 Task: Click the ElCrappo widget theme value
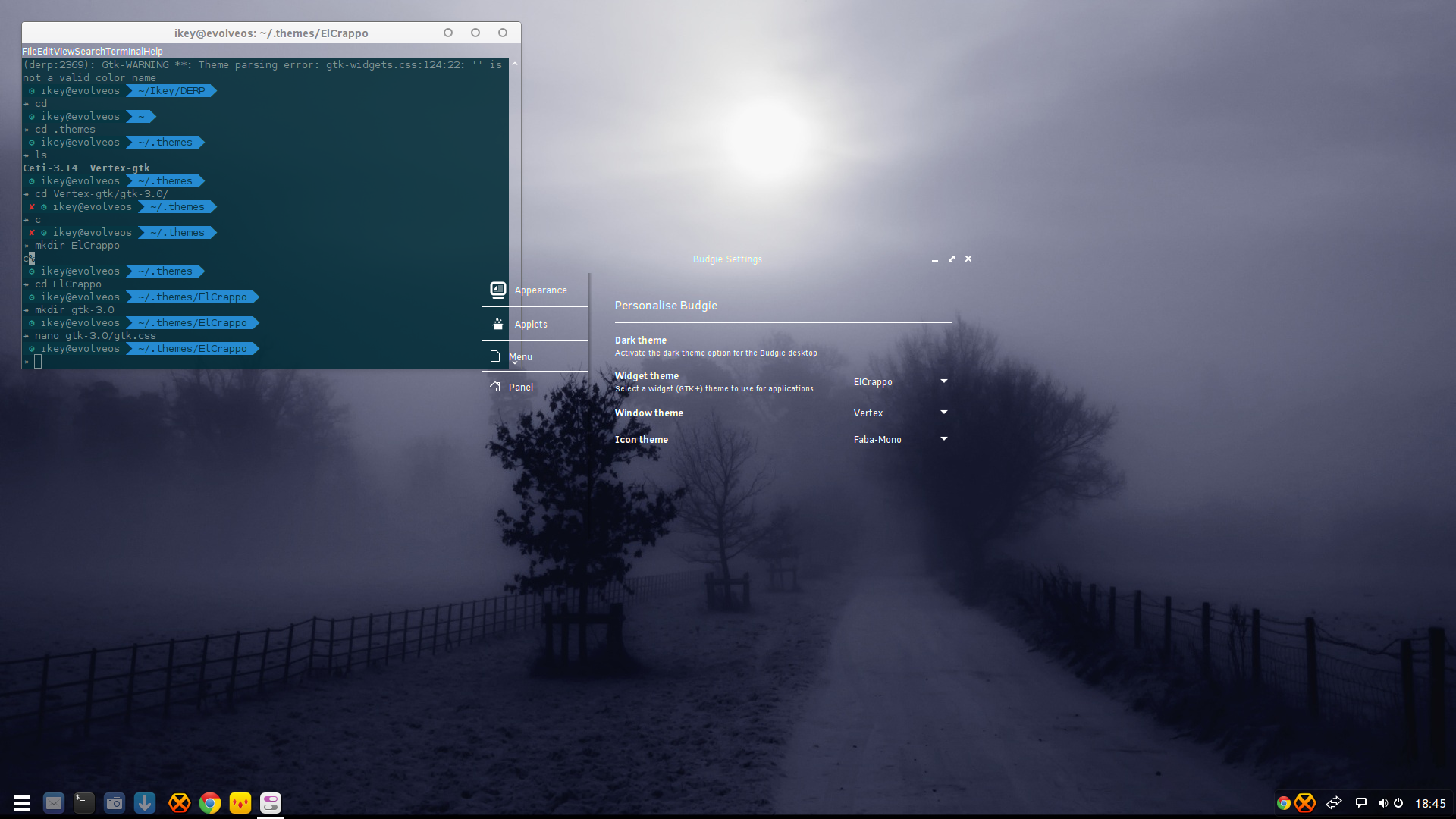coord(873,382)
